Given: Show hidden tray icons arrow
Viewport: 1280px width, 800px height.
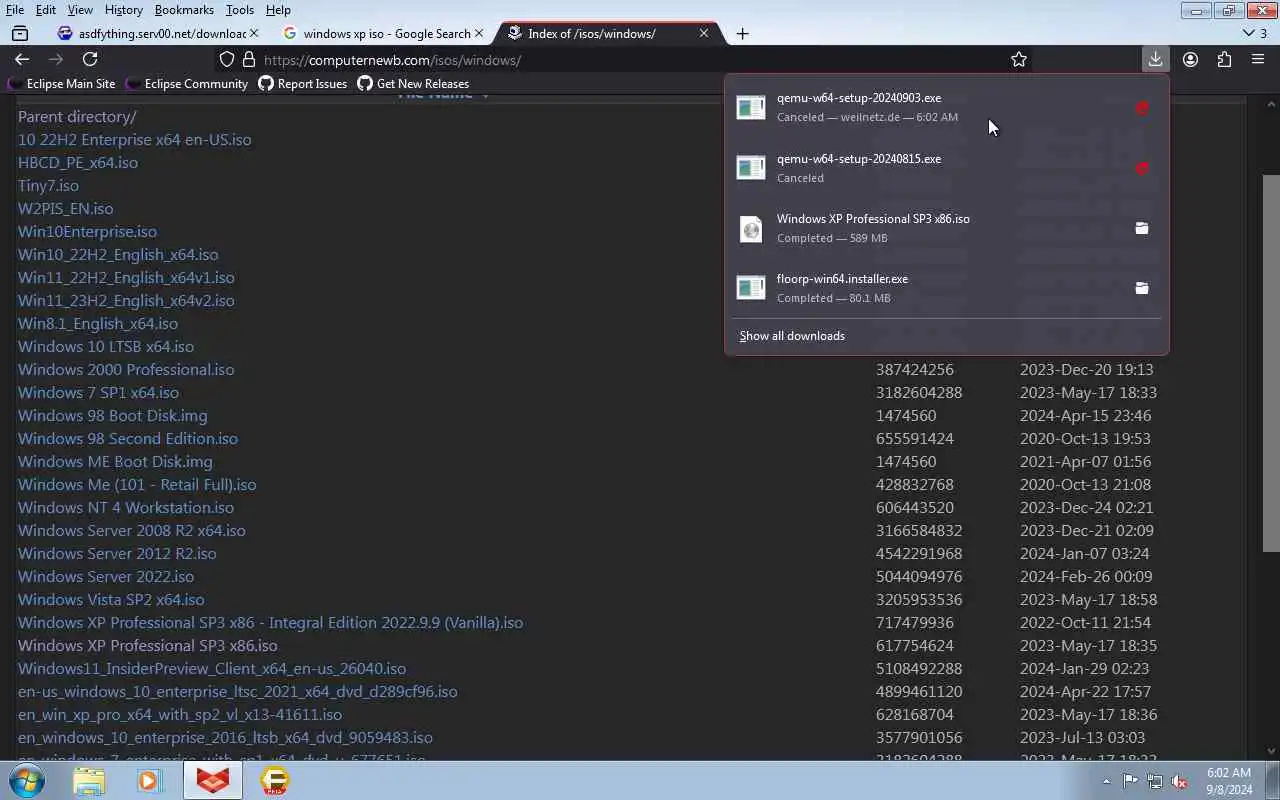Looking at the screenshot, I should [x=1106, y=781].
